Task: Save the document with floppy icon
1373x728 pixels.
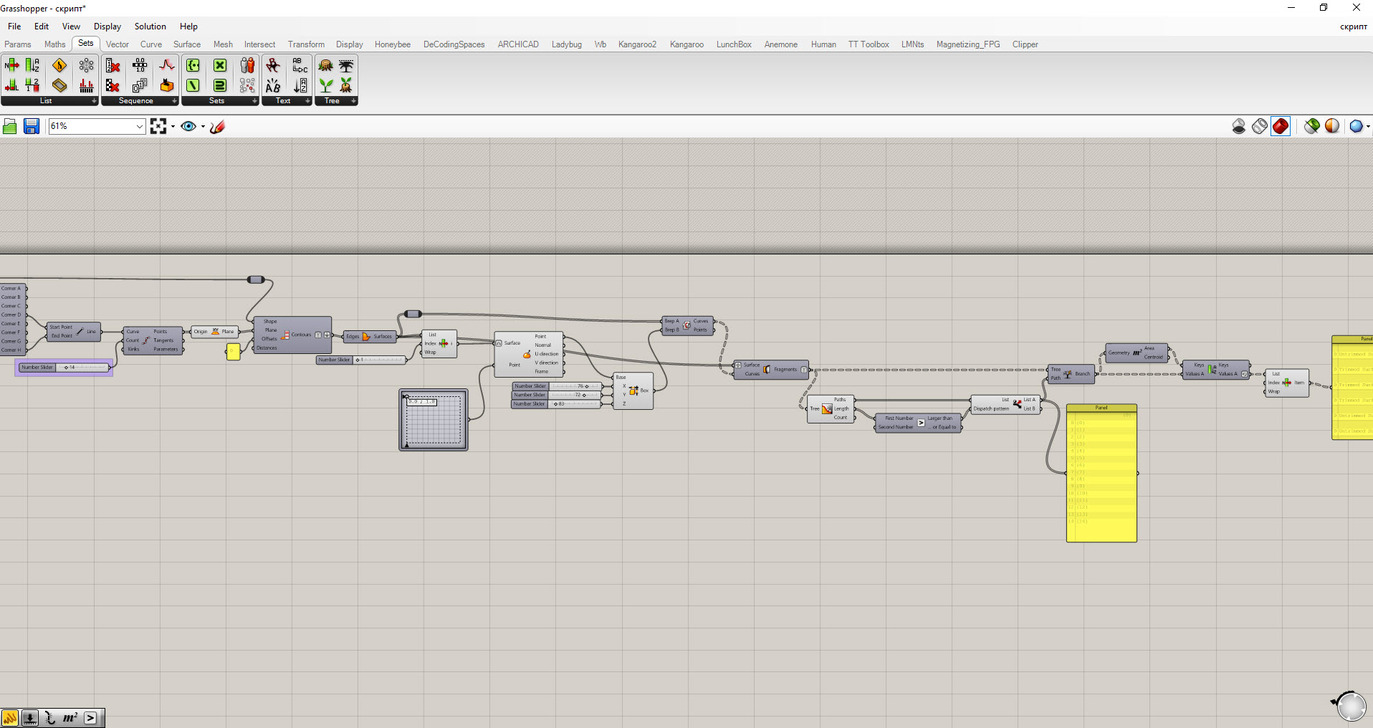Action: click(31, 126)
